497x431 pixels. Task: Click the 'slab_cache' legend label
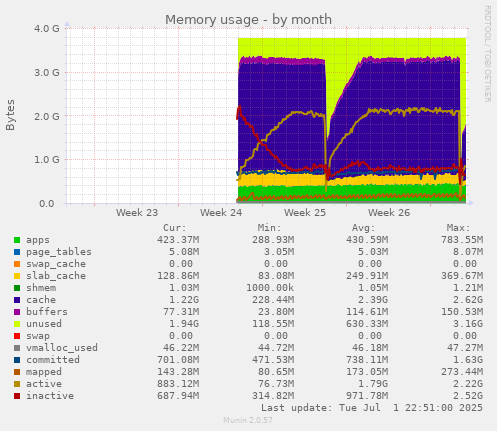(x=56, y=276)
